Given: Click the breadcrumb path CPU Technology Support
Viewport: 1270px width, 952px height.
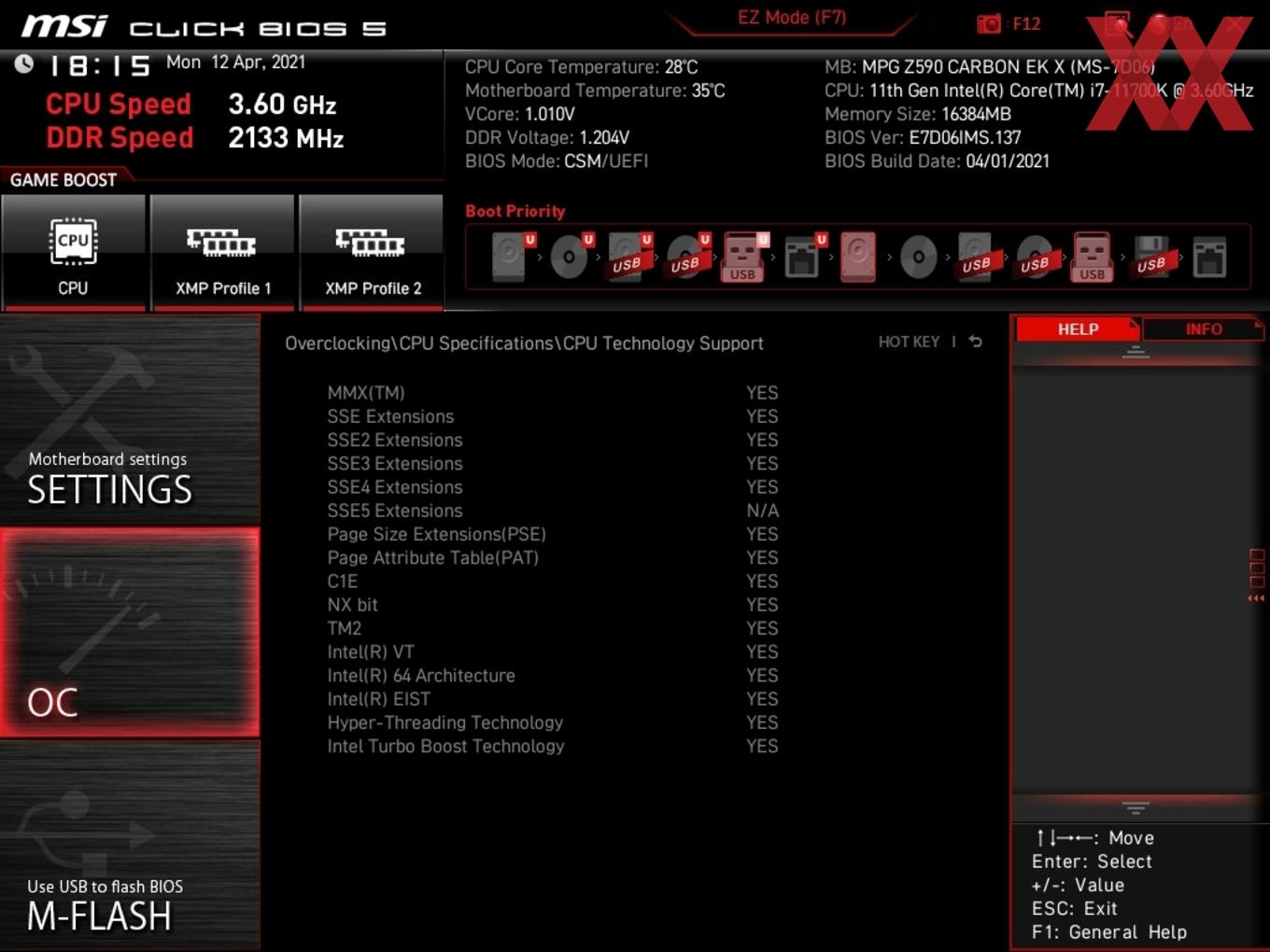Looking at the screenshot, I should (x=663, y=343).
